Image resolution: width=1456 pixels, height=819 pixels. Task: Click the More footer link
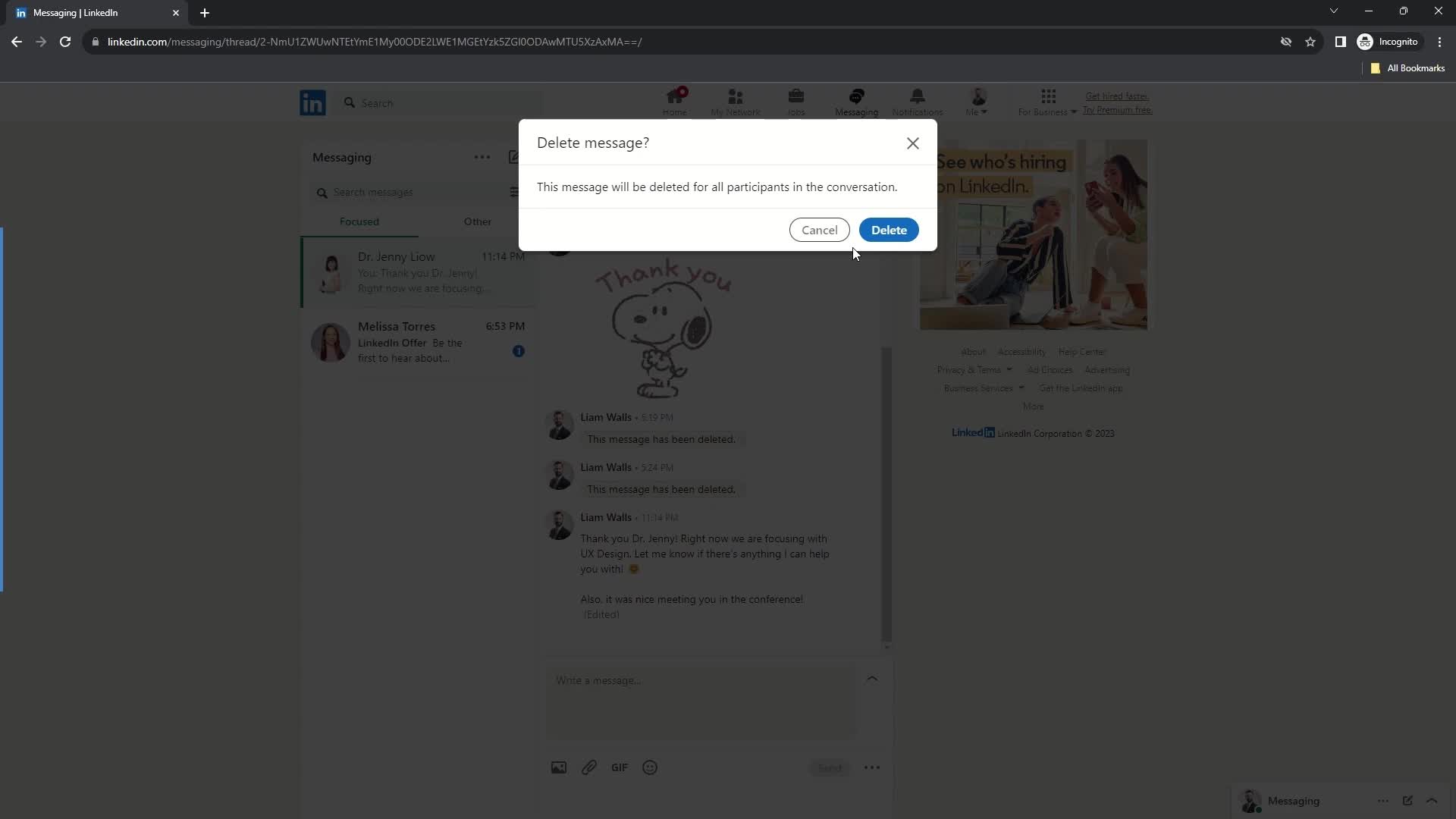1033,406
